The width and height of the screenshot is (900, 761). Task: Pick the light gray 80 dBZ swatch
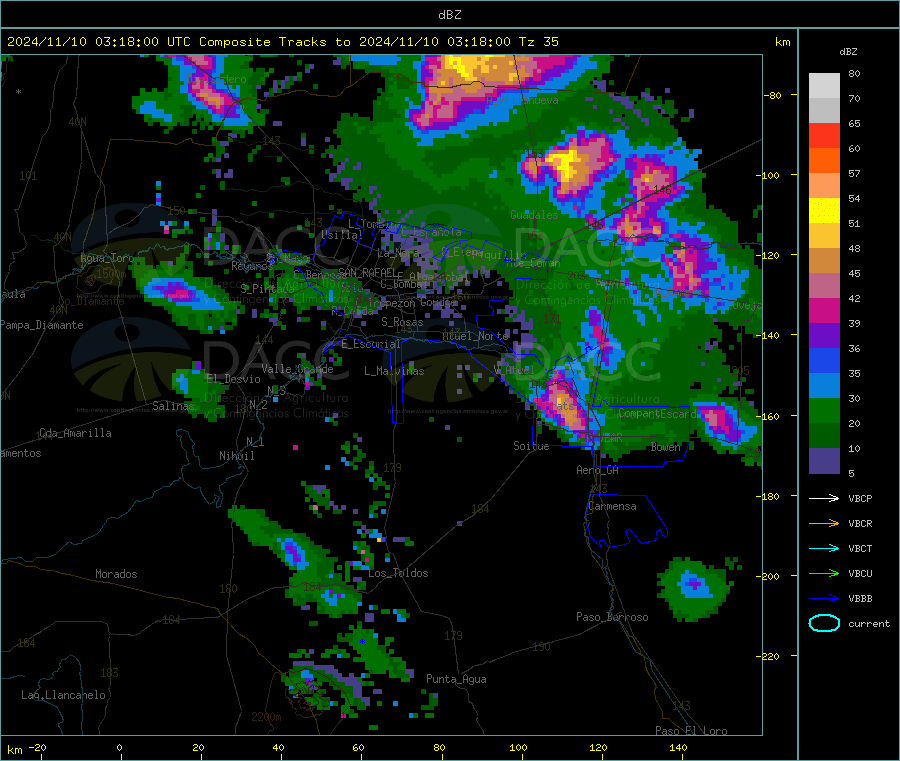click(x=824, y=86)
